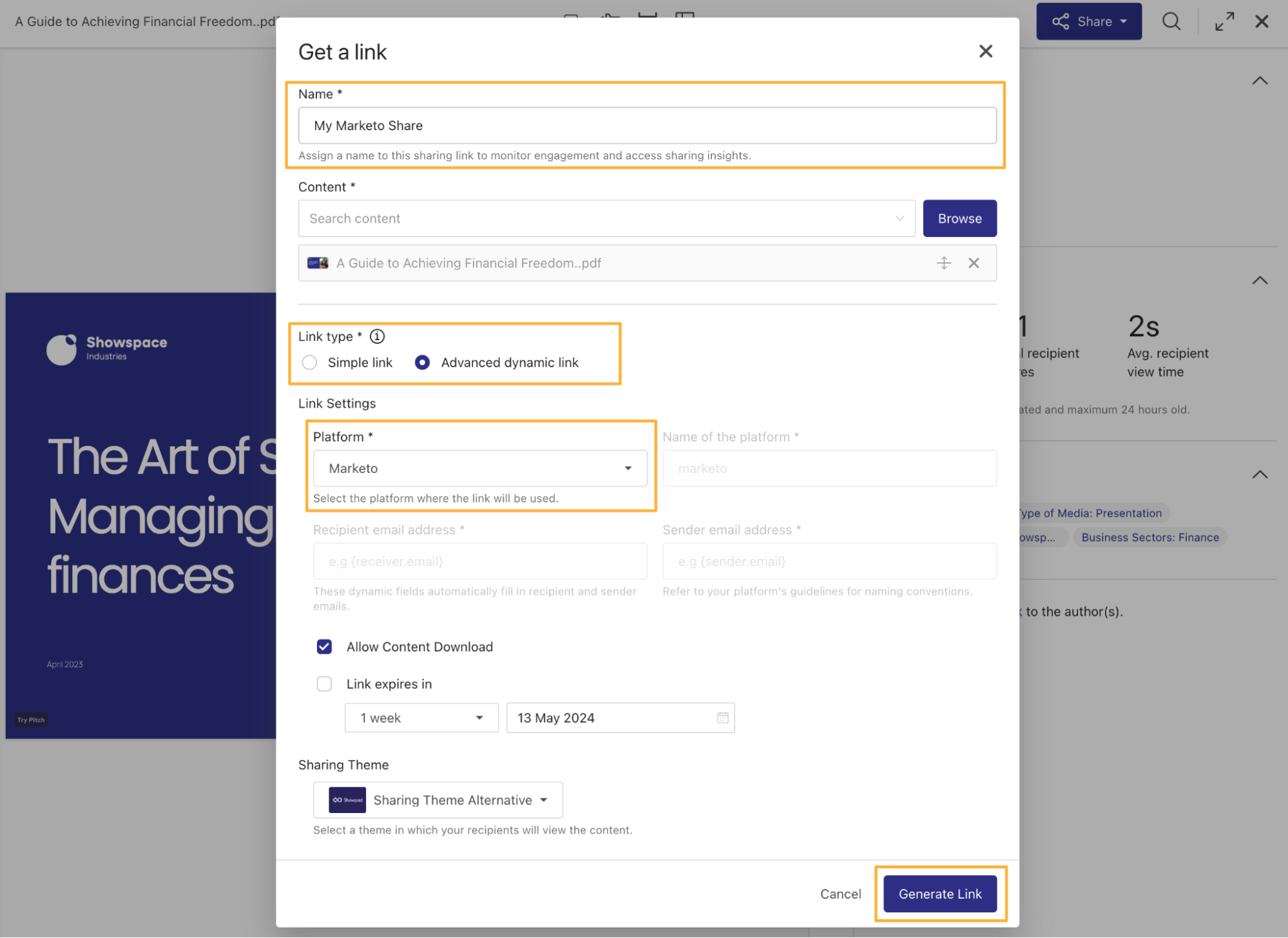This screenshot has height=938, width=1288.
Task: Select Advanced dynamic link radio button
Action: (422, 362)
